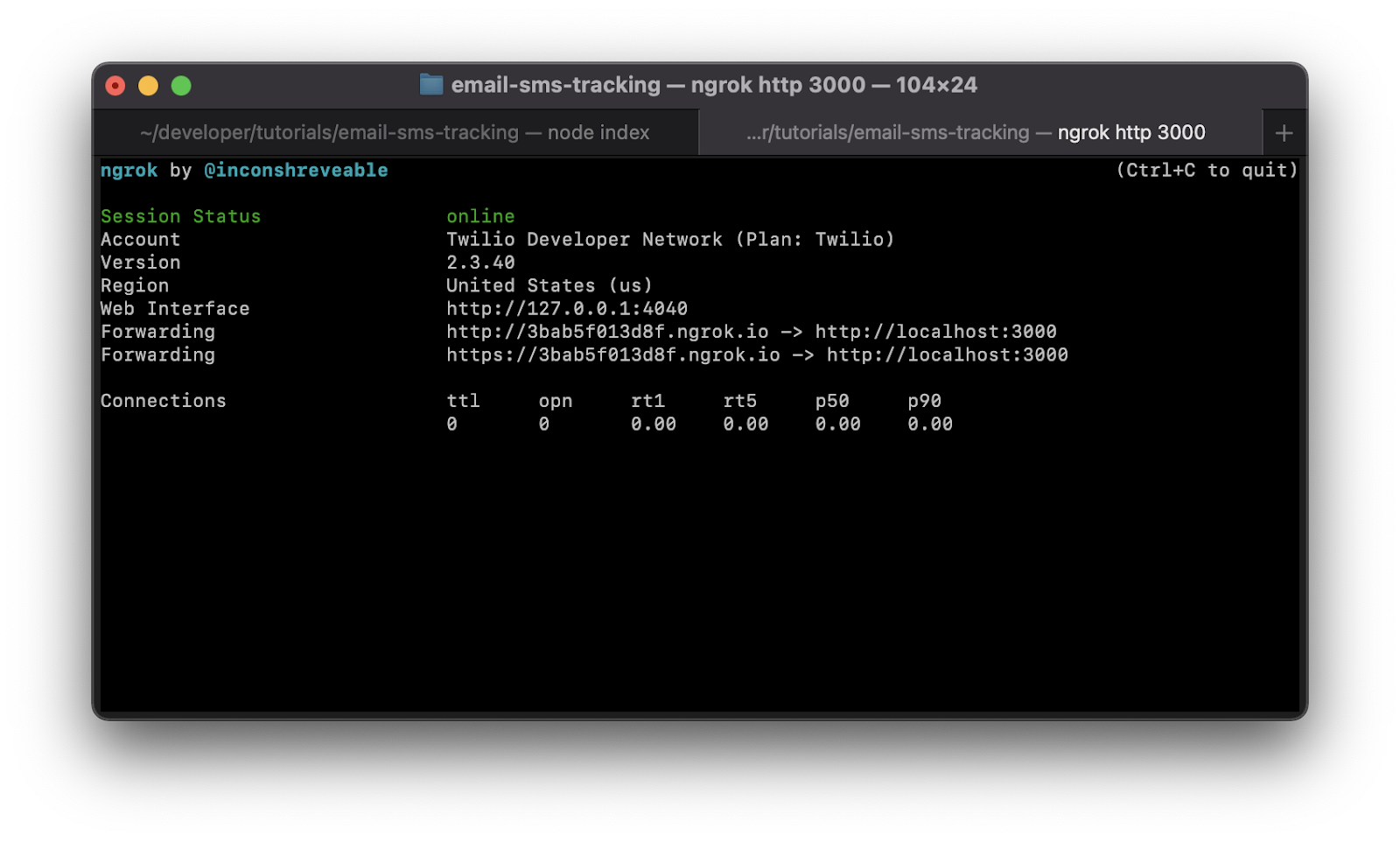Click the green online status text

[479, 216]
